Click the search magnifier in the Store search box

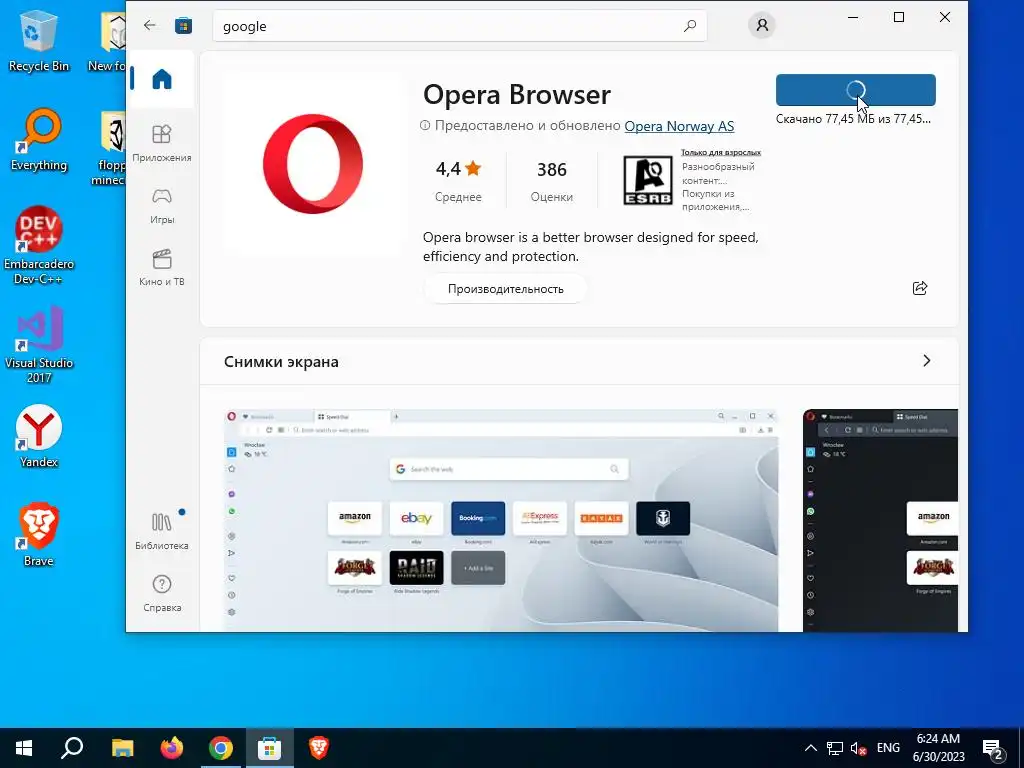[x=690, y=26]
